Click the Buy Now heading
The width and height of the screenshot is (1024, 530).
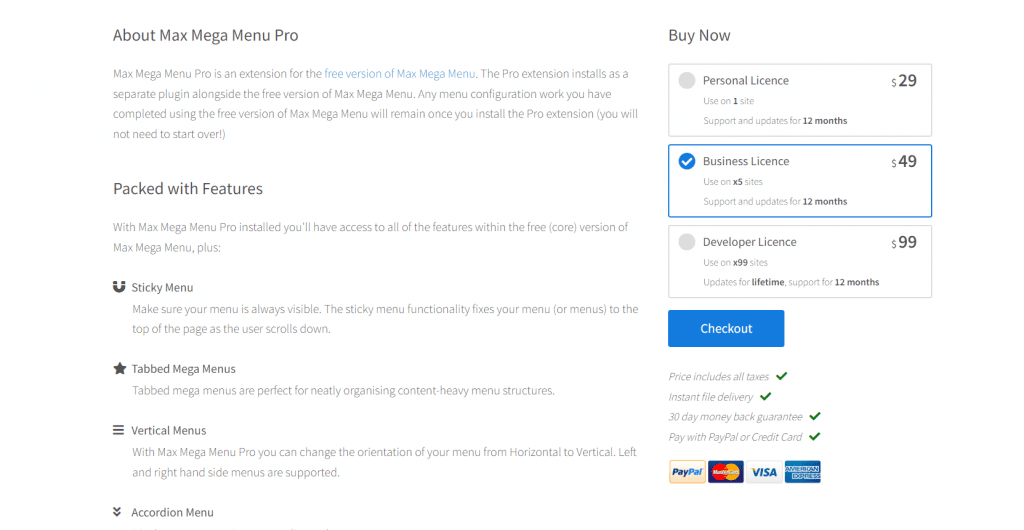pos(699,35)
